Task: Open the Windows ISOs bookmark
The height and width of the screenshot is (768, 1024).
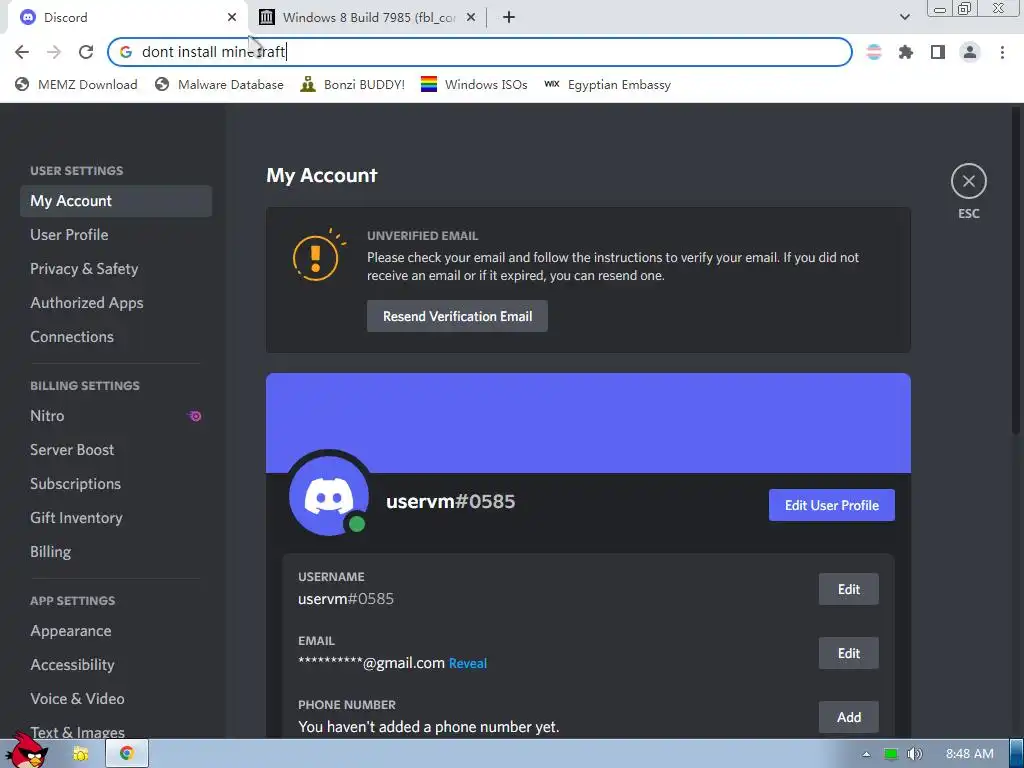Action: point(474,85)
